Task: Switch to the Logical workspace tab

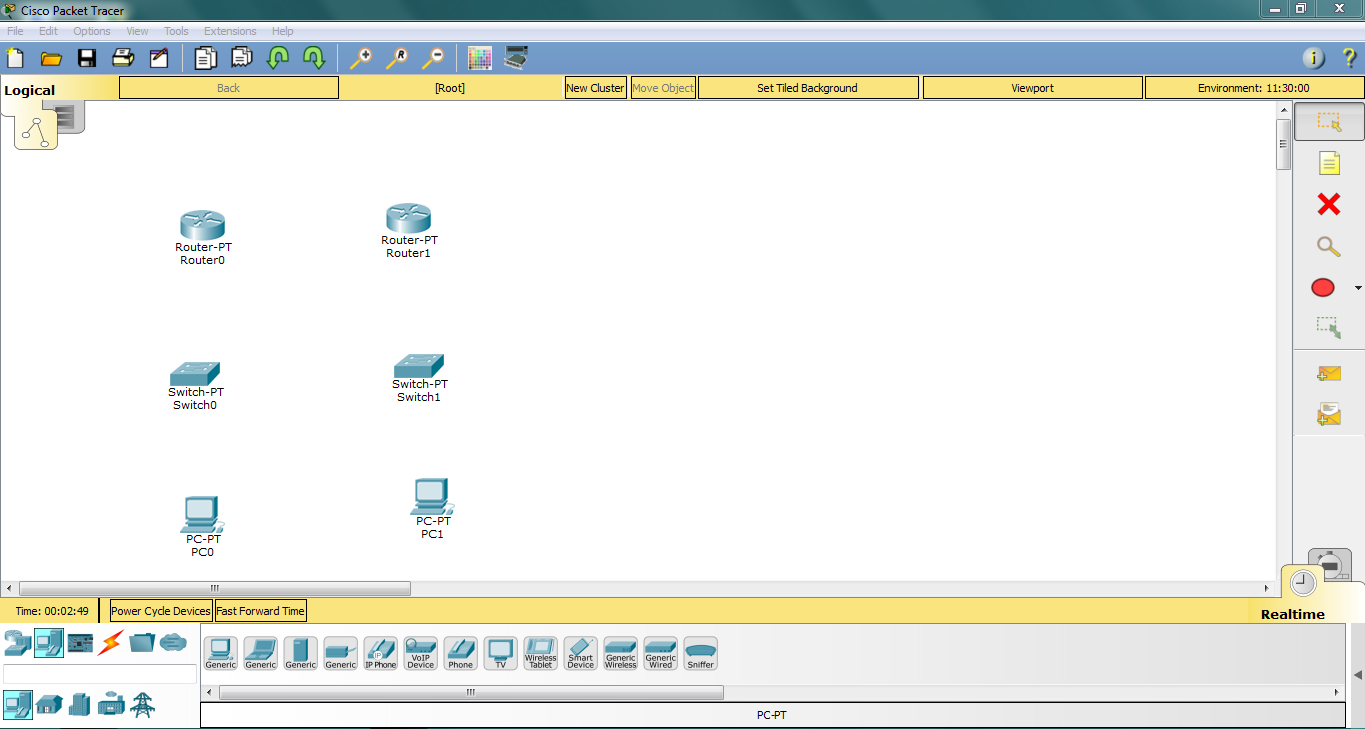Action: point(30,89)
